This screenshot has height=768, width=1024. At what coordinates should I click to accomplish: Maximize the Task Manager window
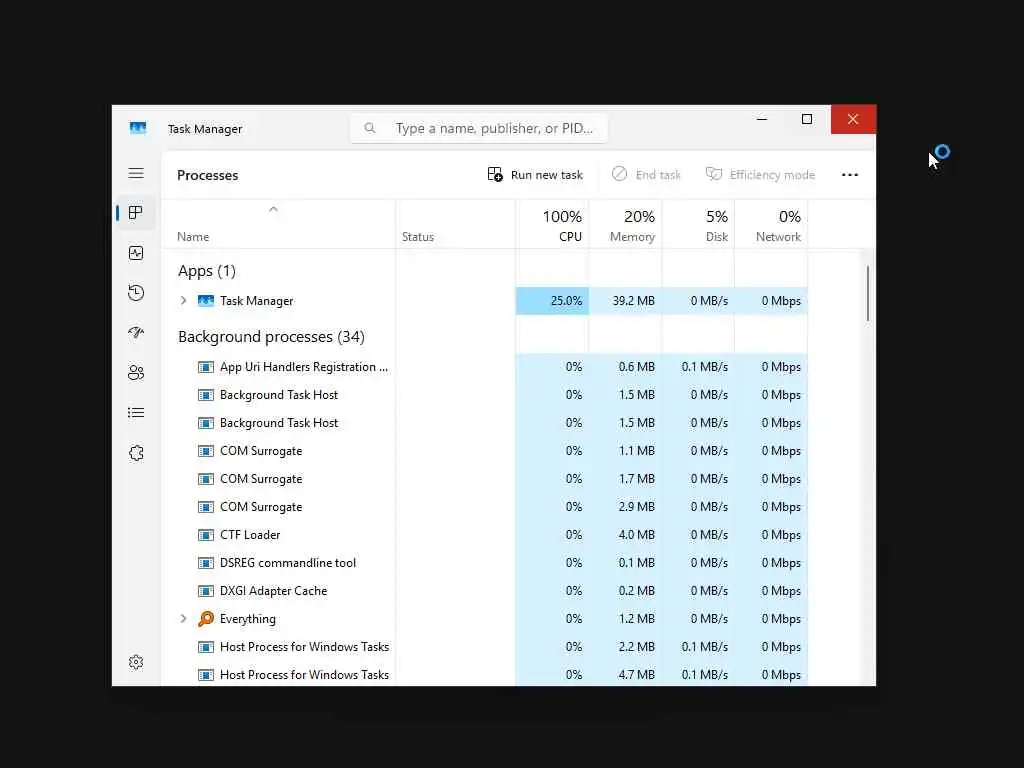[x=807, y=119]
